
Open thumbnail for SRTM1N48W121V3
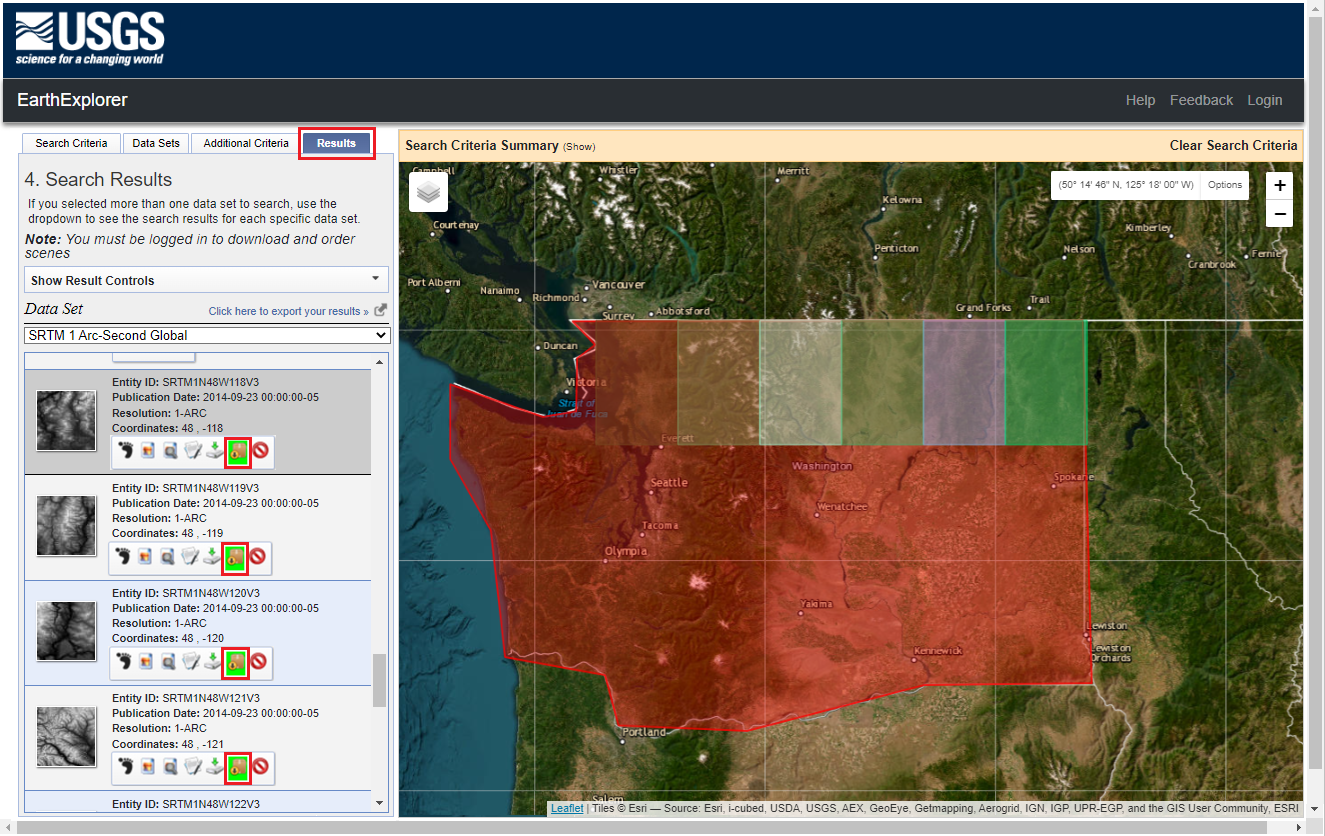[67, 736]
